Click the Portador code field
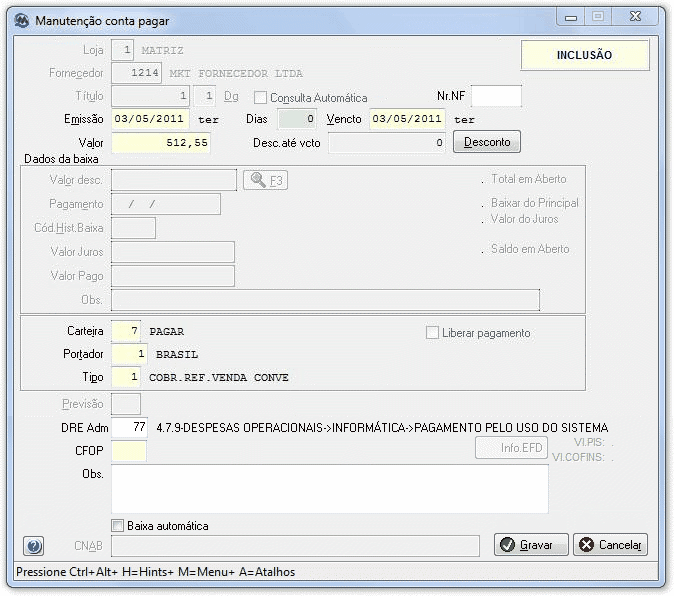The width and height of the screenshot is (674, 596). point(129,354)
